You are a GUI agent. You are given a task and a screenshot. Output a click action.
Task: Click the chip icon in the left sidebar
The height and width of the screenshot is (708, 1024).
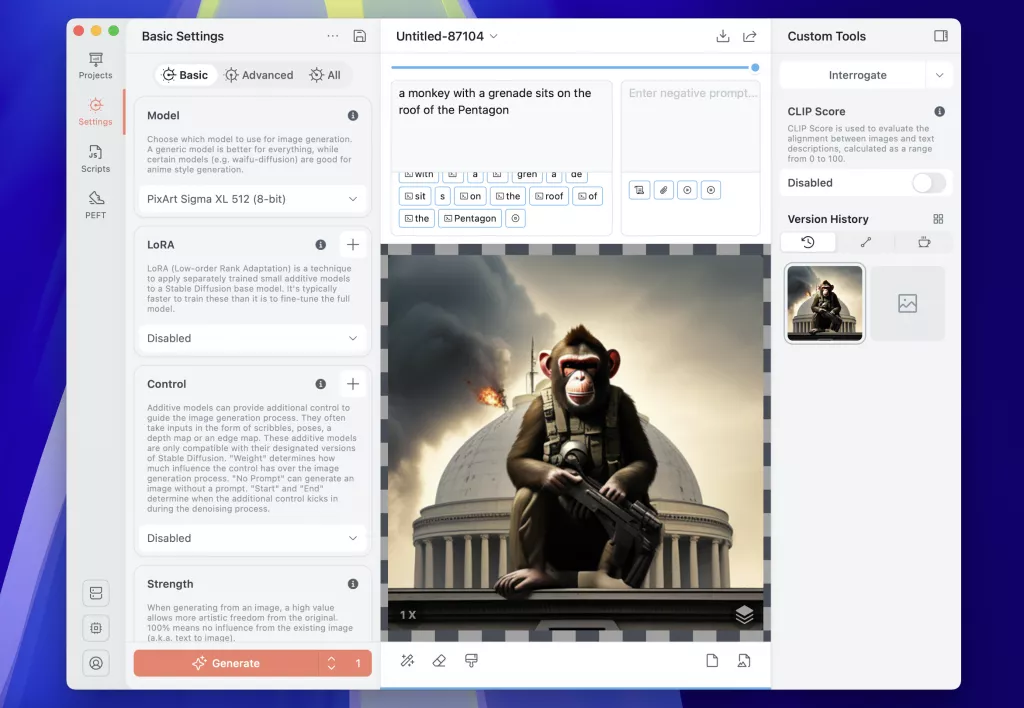tap(96, 628)
